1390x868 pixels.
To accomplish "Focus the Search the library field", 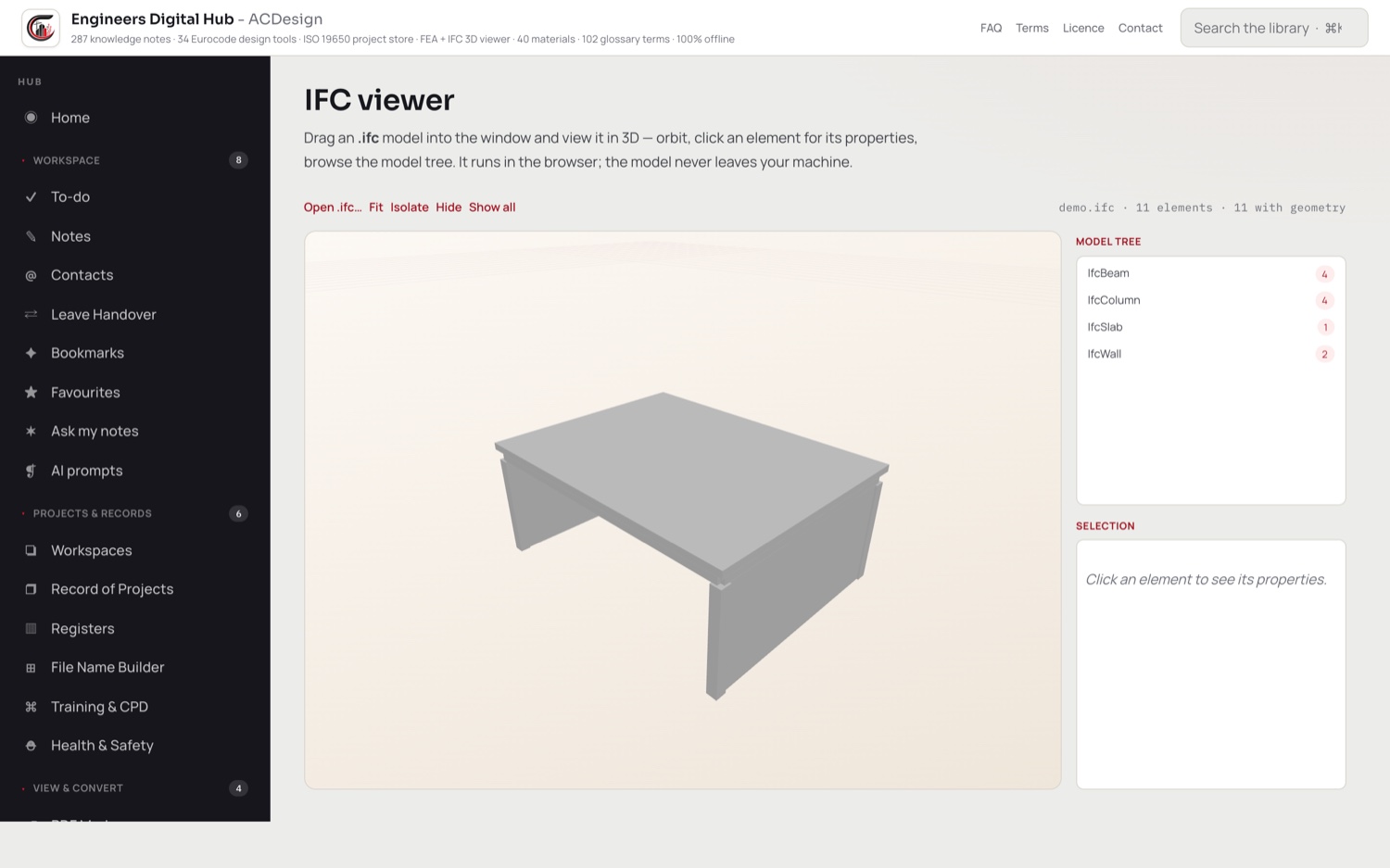I will pos(1274,28).
